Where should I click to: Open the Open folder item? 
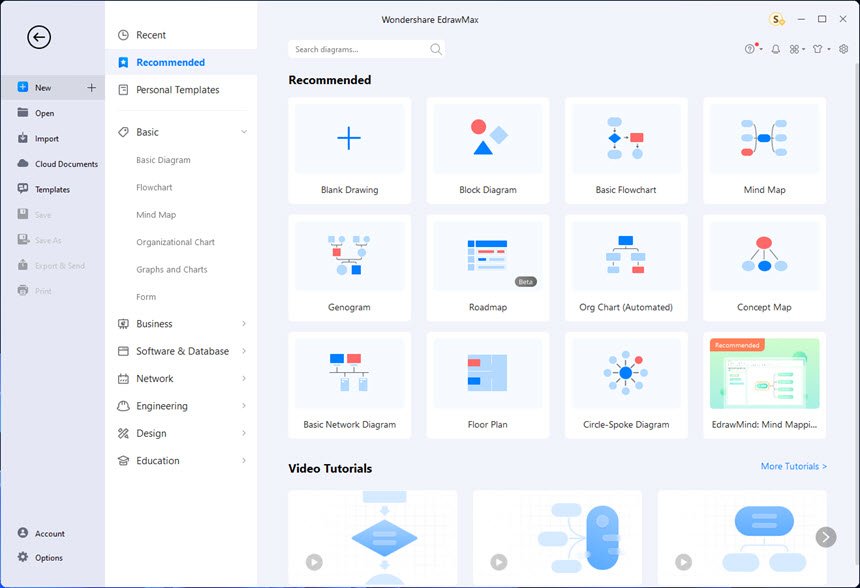pyautogui.click(x=36, y=113)
